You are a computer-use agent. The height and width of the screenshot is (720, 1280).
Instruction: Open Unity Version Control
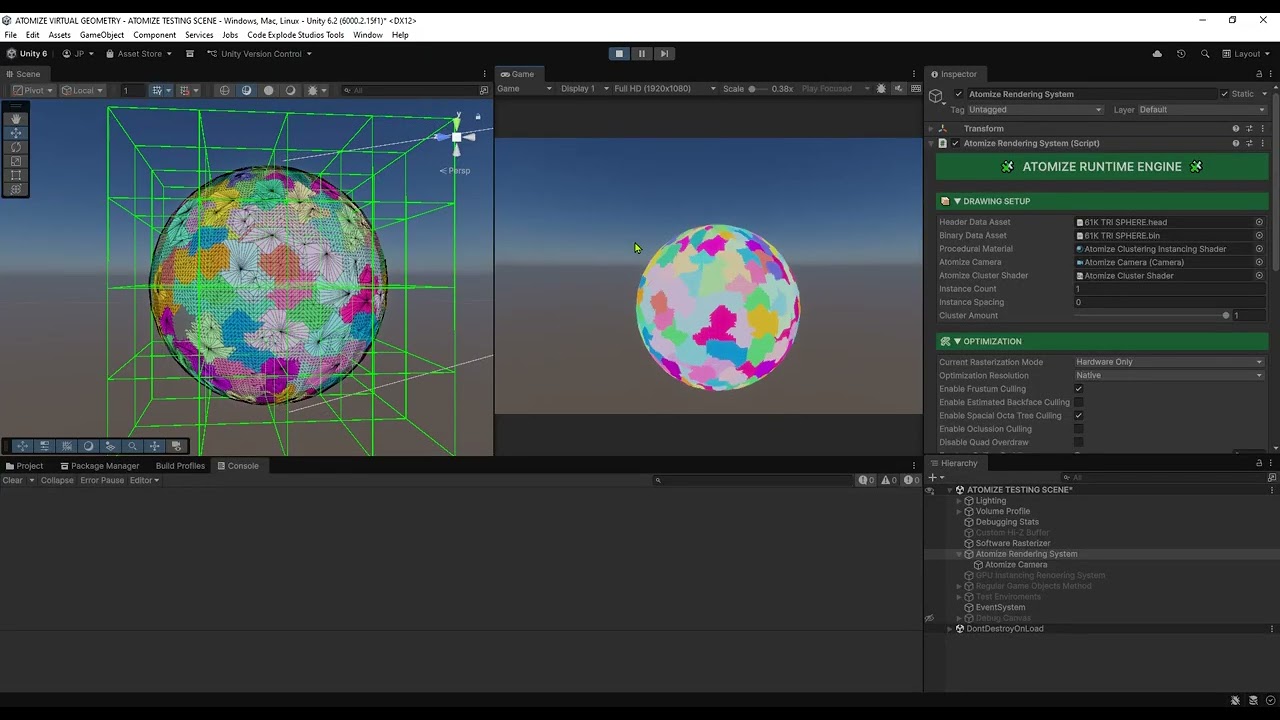tap(260, 54)
